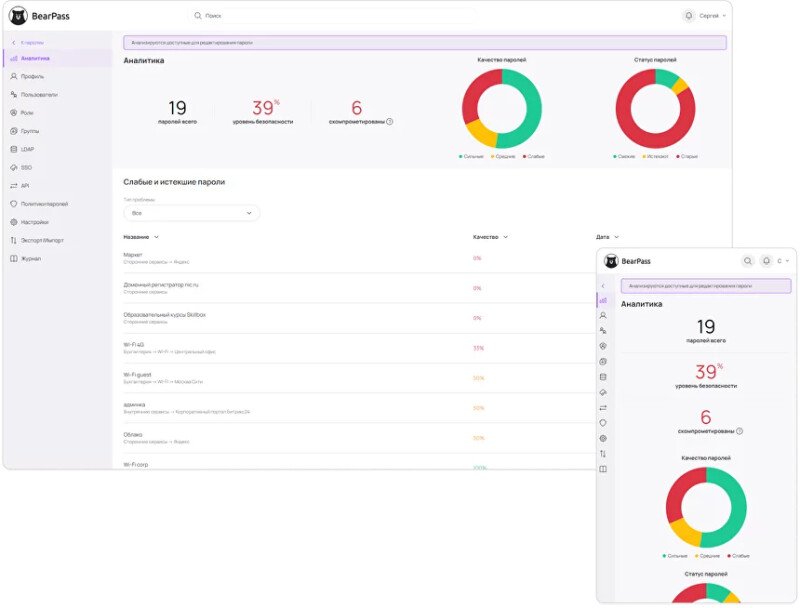
Task: Click the SSO cloud icon in sidebar
Action: coord(13,167)
